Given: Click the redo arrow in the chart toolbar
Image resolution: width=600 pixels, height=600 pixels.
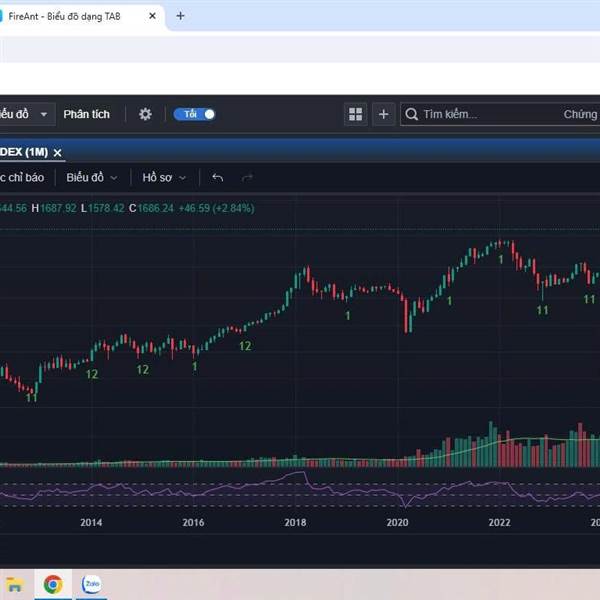Looking at the screenshot, I should click(x=247, y=177).
